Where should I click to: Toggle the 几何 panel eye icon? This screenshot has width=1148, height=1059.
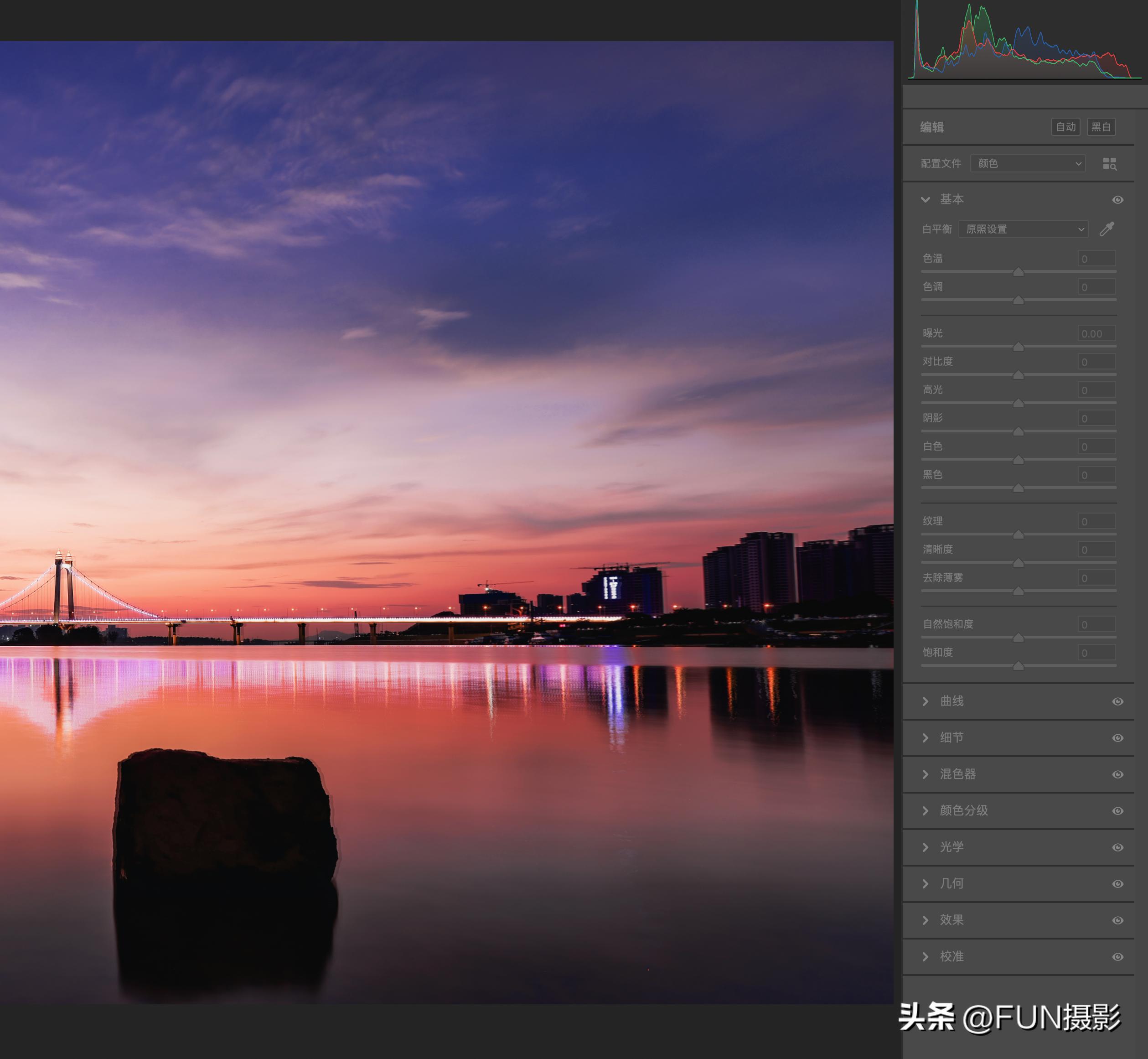[x=1117, y=884]
